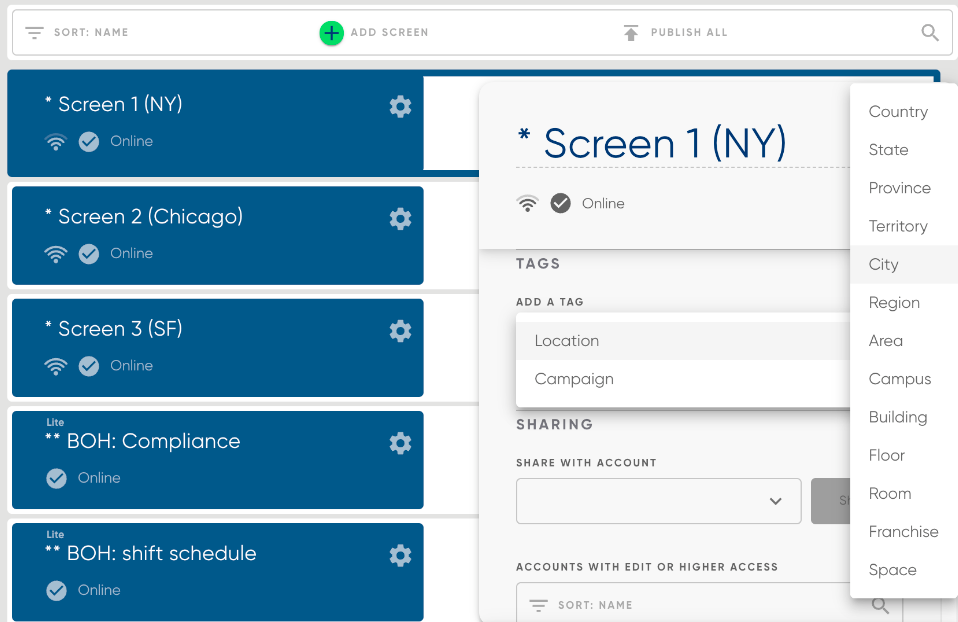Click wifi icon on Screen 2 (Chicago) card
Image resolution: width=958 pixels, height=622 pixels.
pos(56,254)
